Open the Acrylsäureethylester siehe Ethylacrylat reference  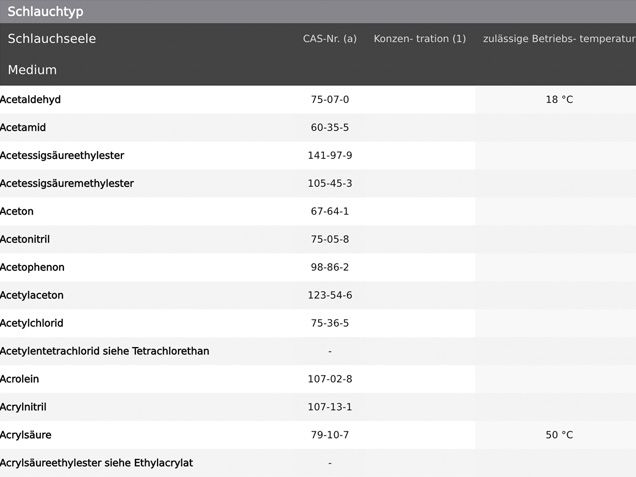96,463
